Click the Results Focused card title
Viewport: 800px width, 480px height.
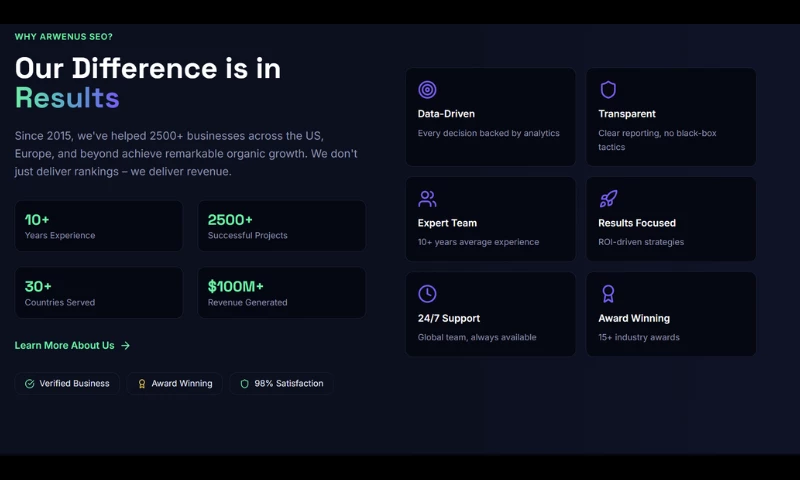tap(637, 223)
